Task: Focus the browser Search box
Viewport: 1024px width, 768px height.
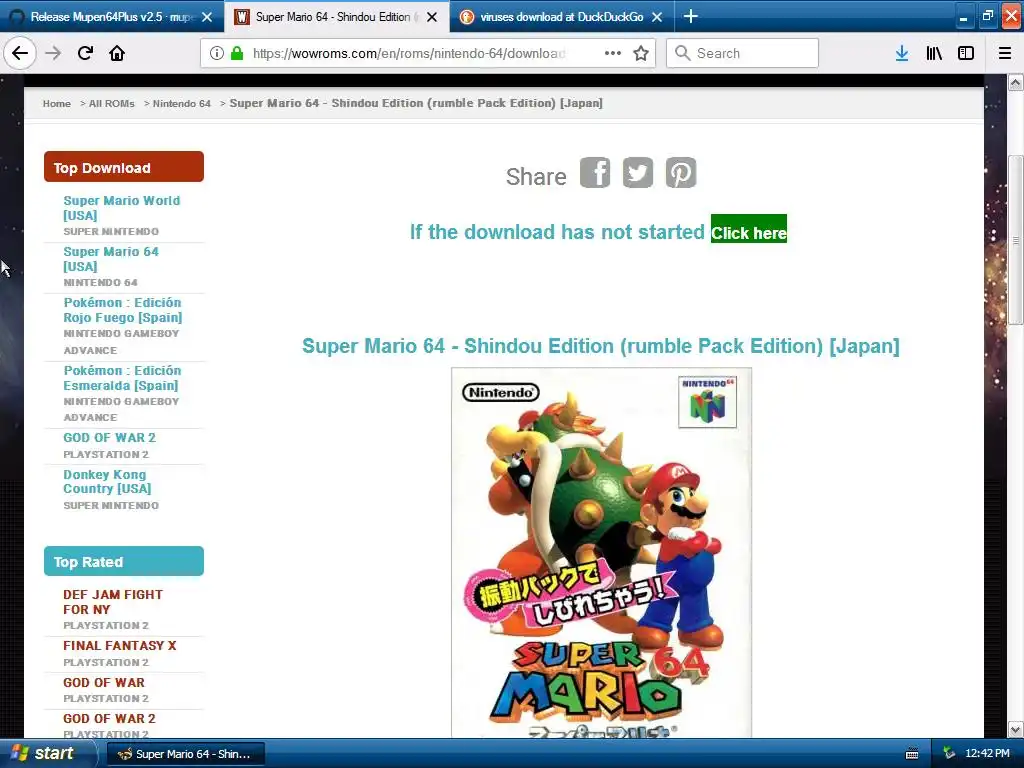Action: (x=742, y=53)
